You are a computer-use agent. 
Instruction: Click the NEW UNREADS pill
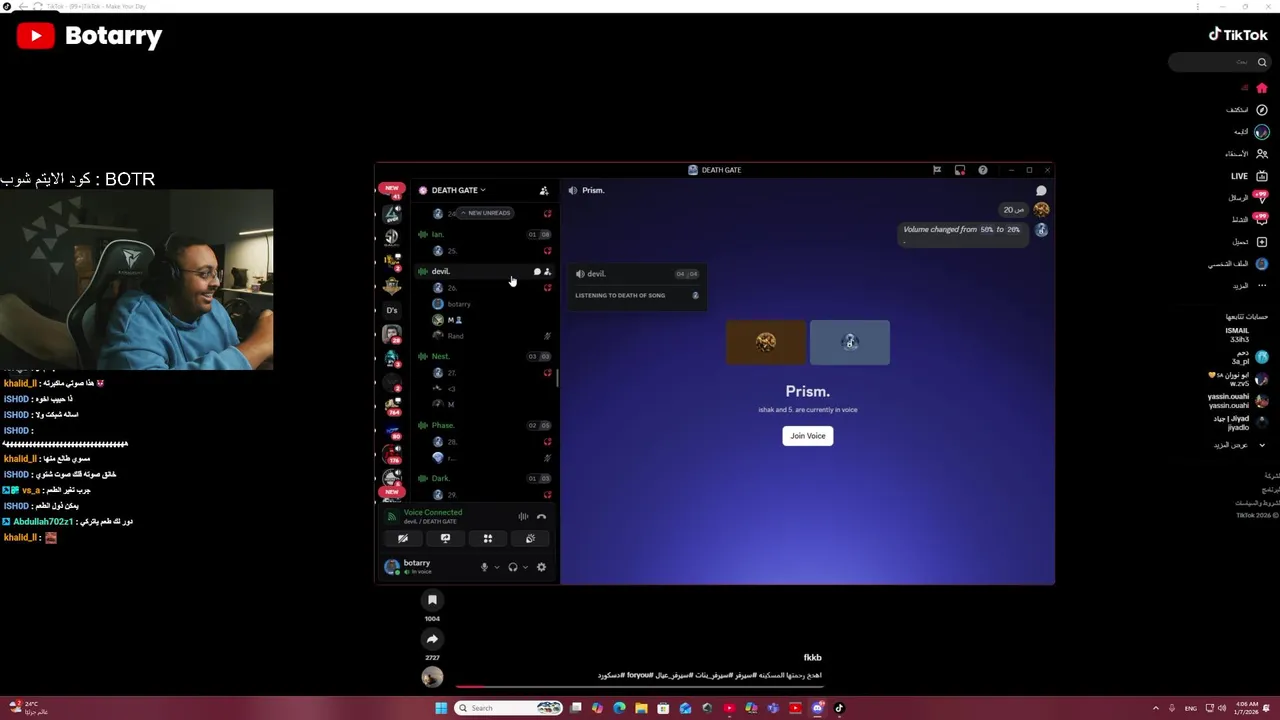click(x=486, y=213)
